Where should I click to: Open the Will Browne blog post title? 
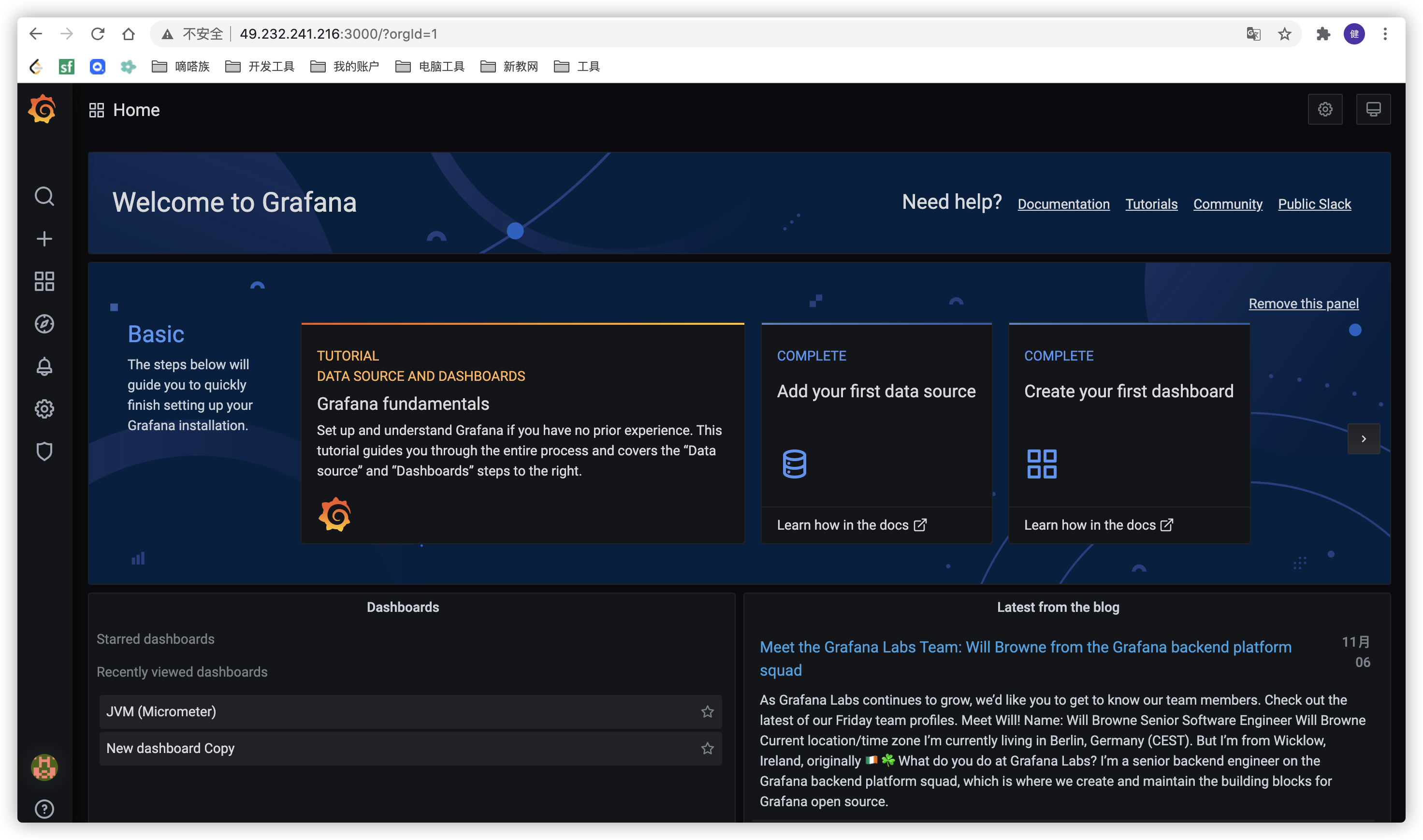pyautogui.click(x=1025, y=658)
